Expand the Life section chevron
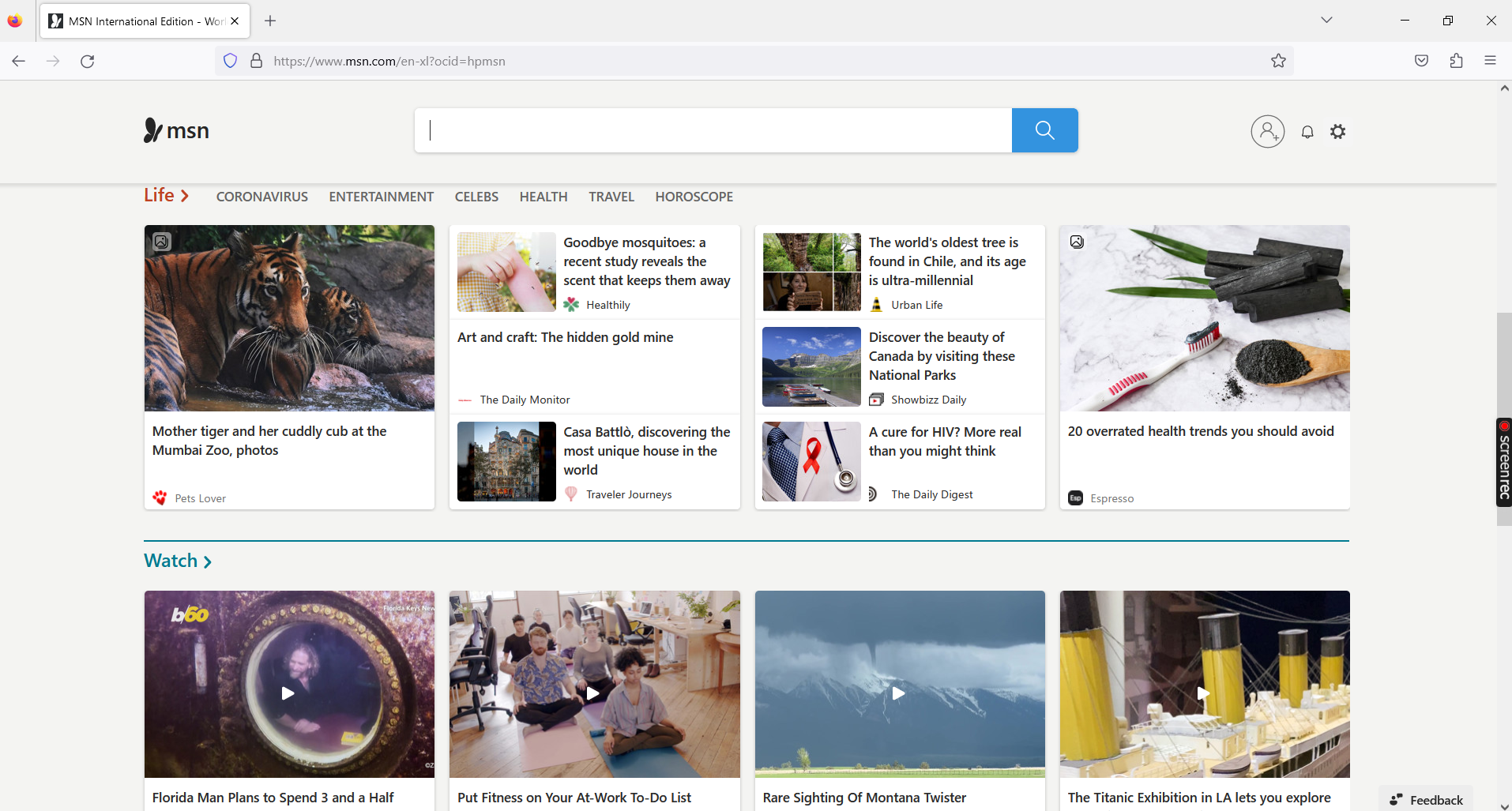1512x811 pixels. click(x=185, y=196)
